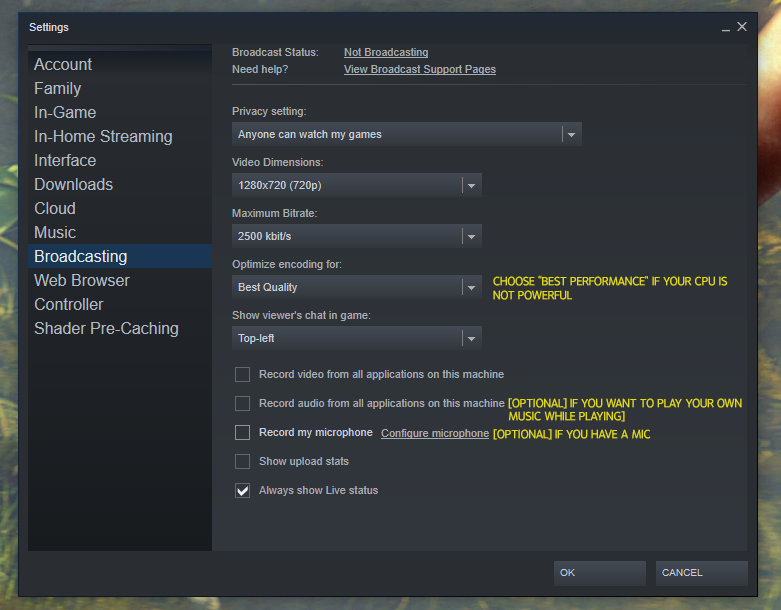Click Best Quality dropdown arrow
Image resolution: width=781 pixels, height=610 pixels.
coord(471,287)
